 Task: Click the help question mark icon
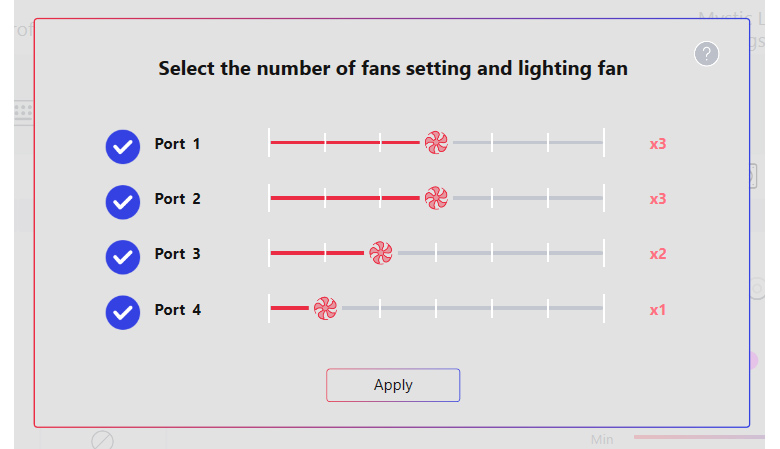pyautogui.click(x=706, y=54)
